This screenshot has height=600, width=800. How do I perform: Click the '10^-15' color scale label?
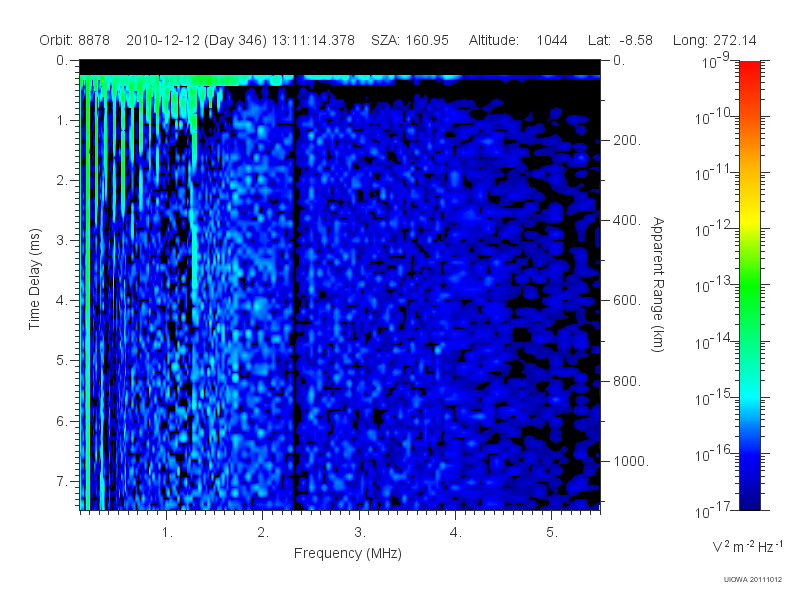(713, 398)
